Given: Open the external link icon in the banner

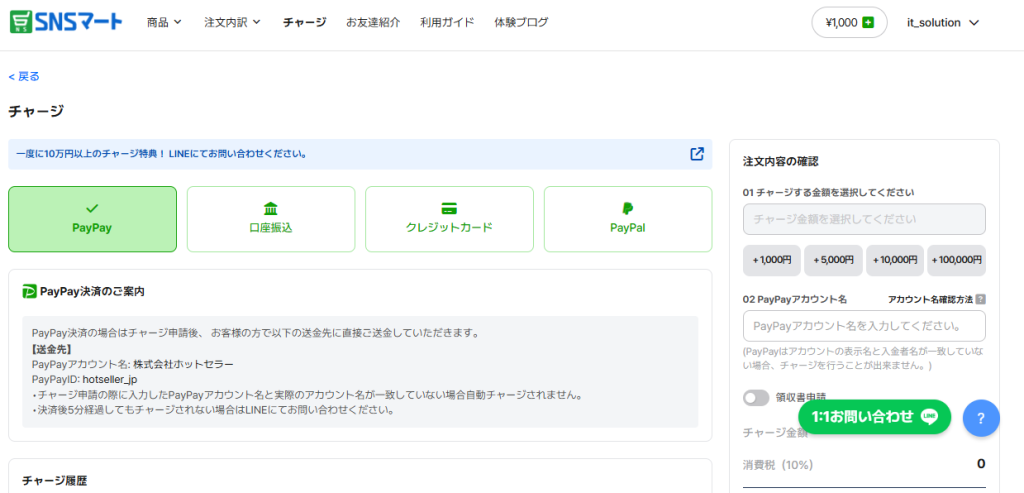Looking at the screenshot, I should tap(697, 154).
